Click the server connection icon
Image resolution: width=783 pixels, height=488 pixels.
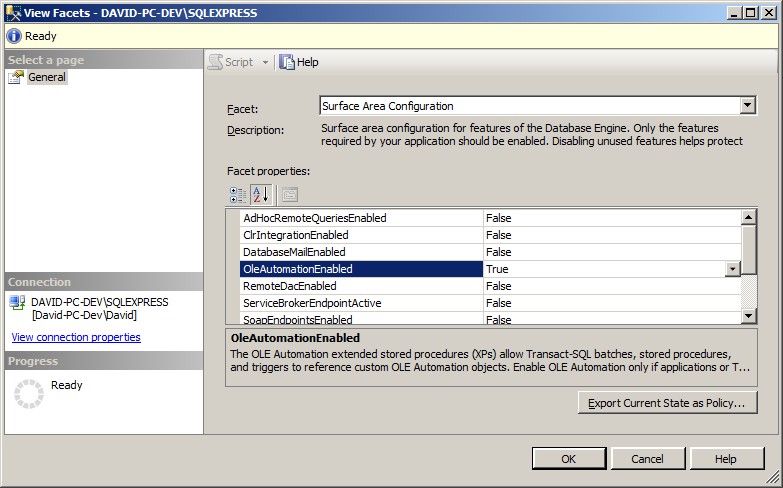point(17,303)
